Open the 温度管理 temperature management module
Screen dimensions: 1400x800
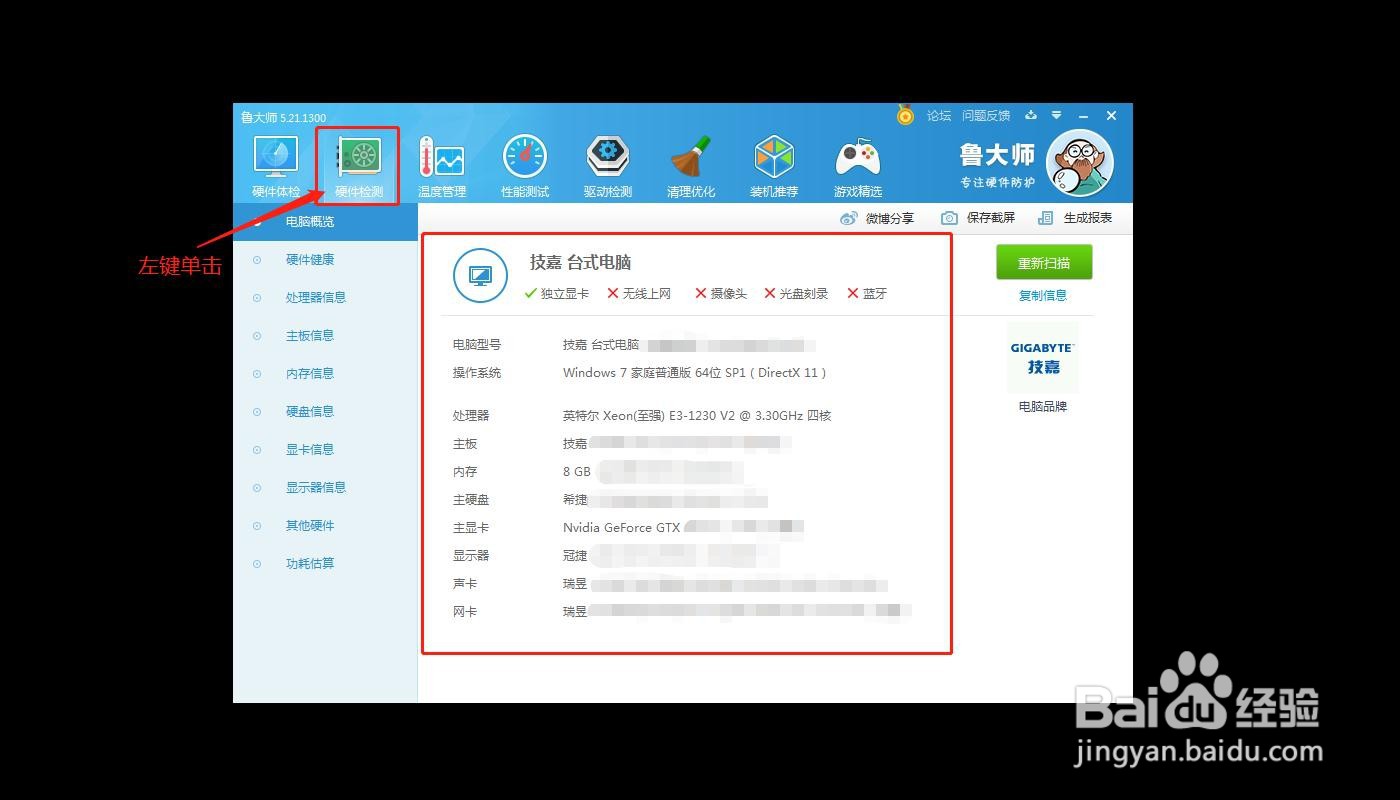(x=442, y=166)
